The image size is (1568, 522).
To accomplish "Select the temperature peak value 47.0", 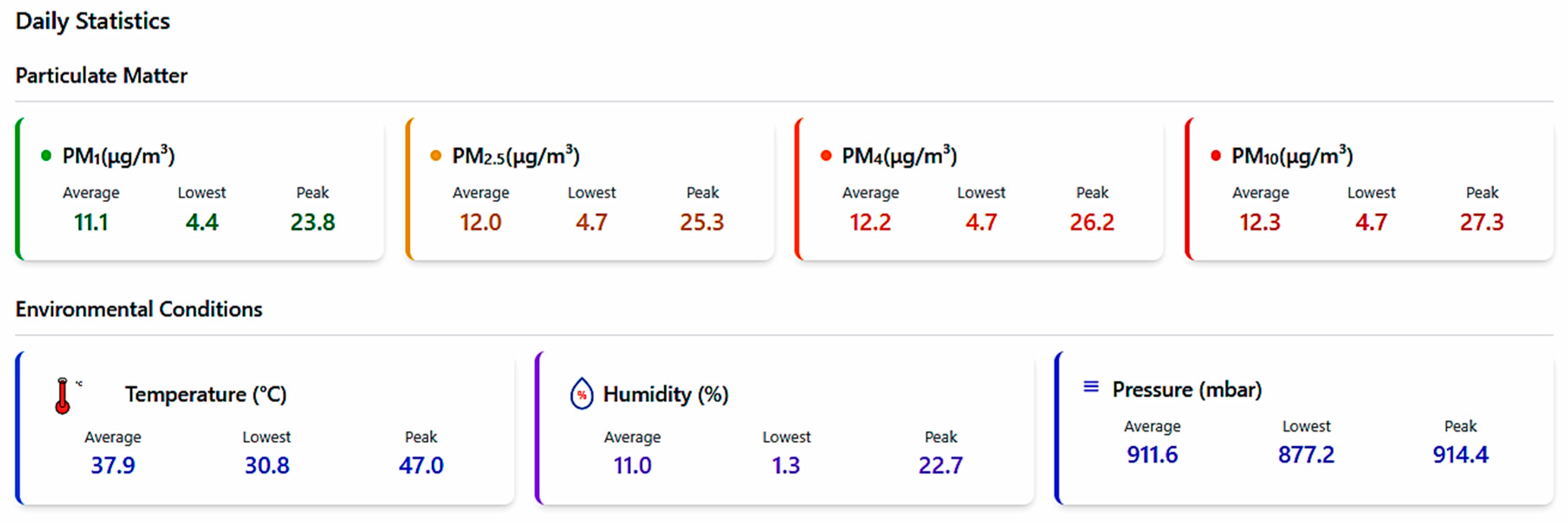I will [x=421, y=466].
